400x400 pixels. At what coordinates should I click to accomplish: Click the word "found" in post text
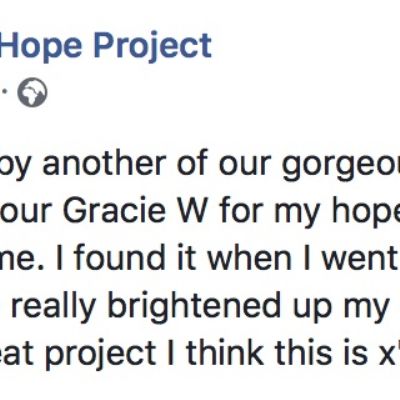[120, 259]
